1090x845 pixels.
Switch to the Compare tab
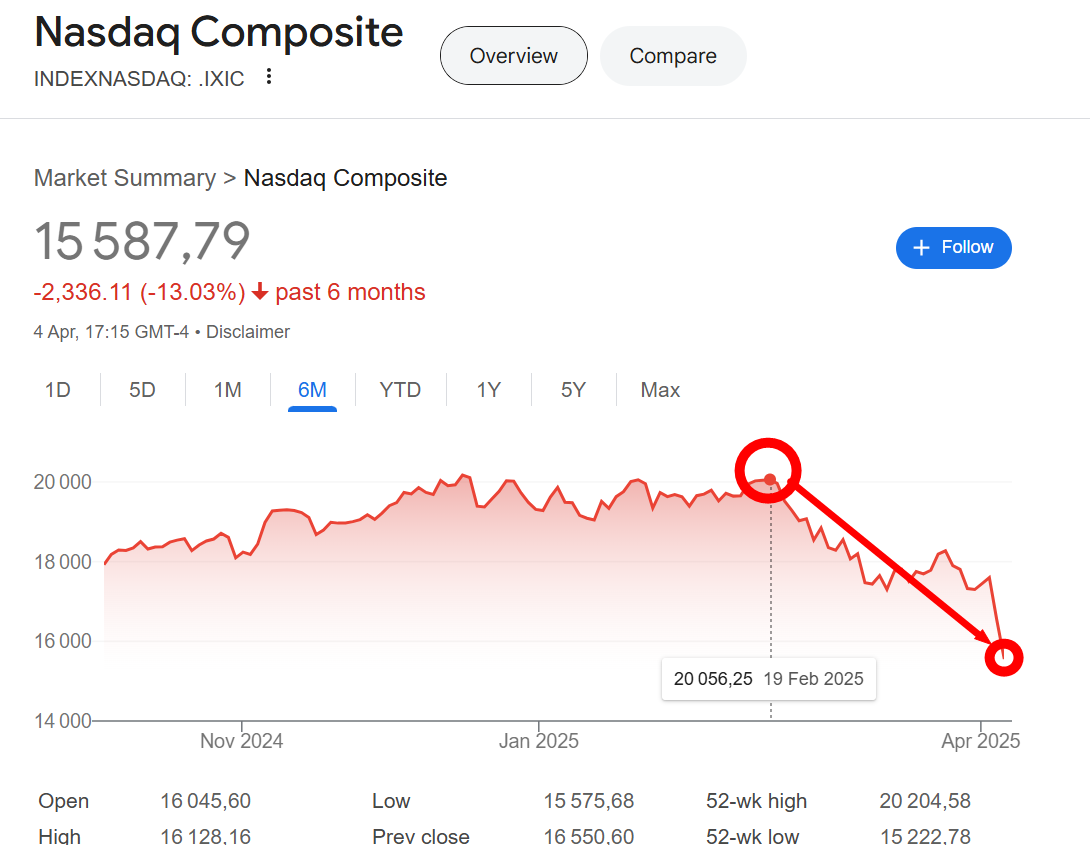click(673, 56)
